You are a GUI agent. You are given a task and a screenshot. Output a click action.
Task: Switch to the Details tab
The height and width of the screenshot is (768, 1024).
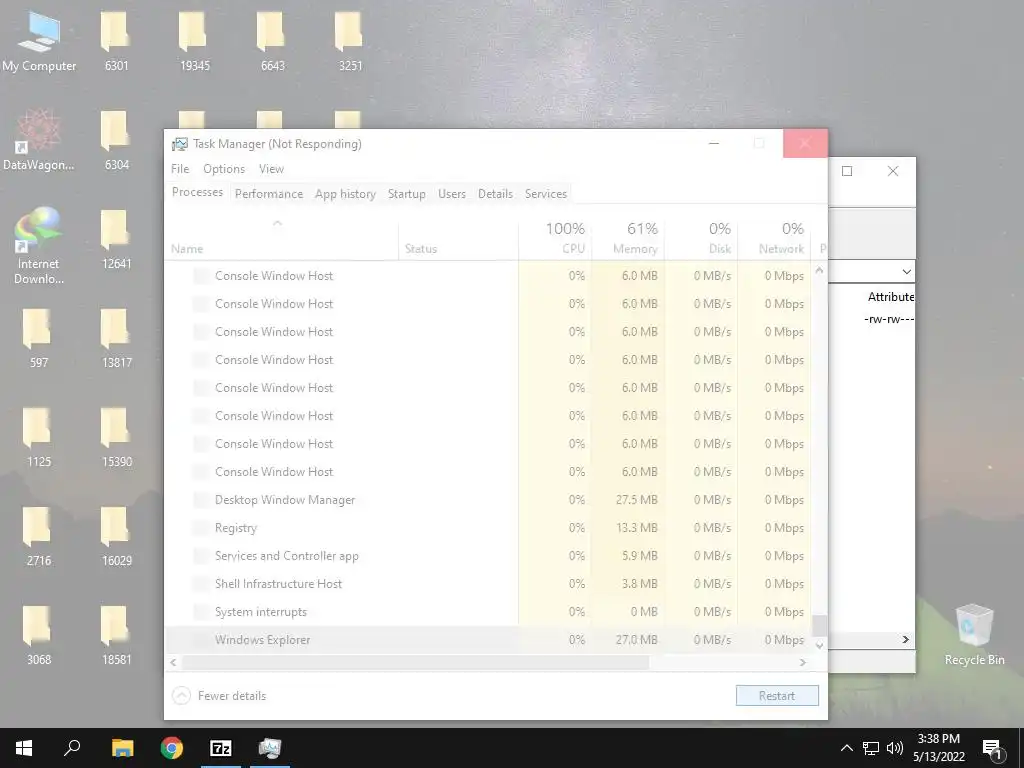[495, 194]
